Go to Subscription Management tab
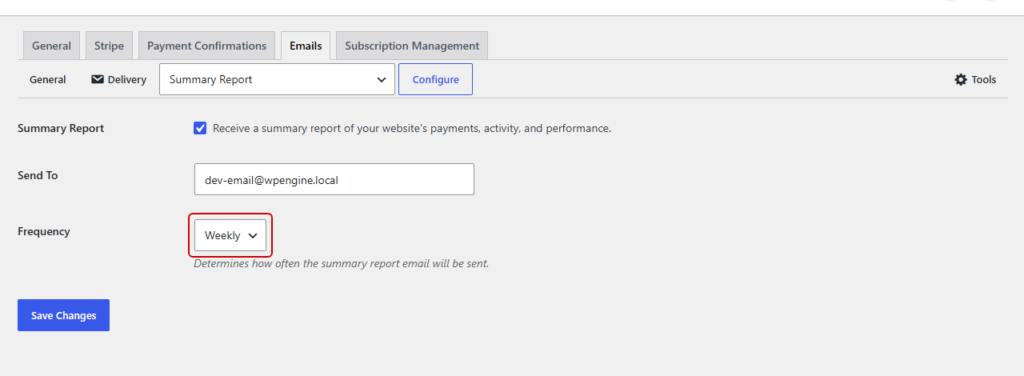This screenshot has width=1024, height=376. click(412, 46)
